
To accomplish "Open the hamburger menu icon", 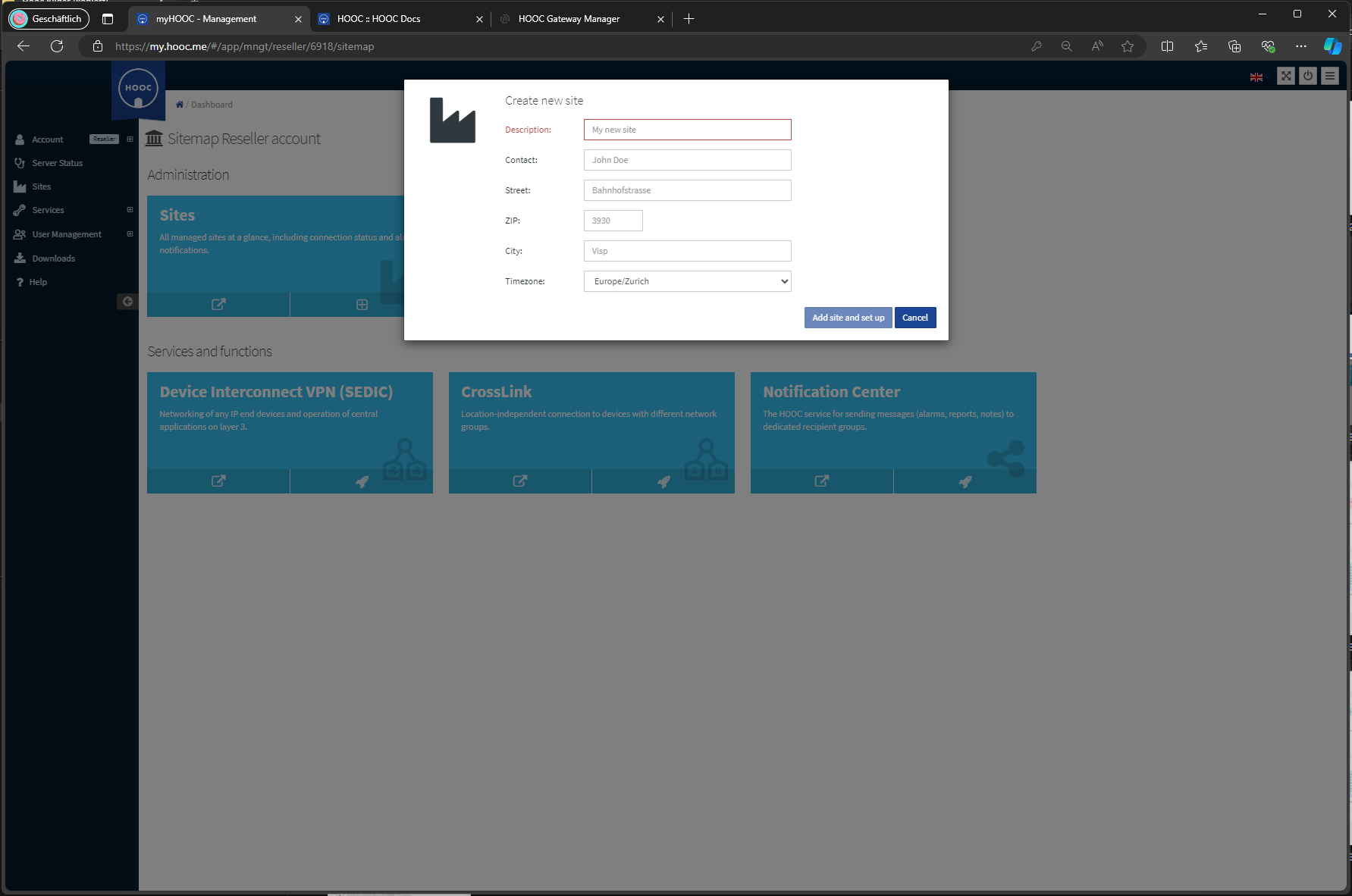I will 1330,76.
